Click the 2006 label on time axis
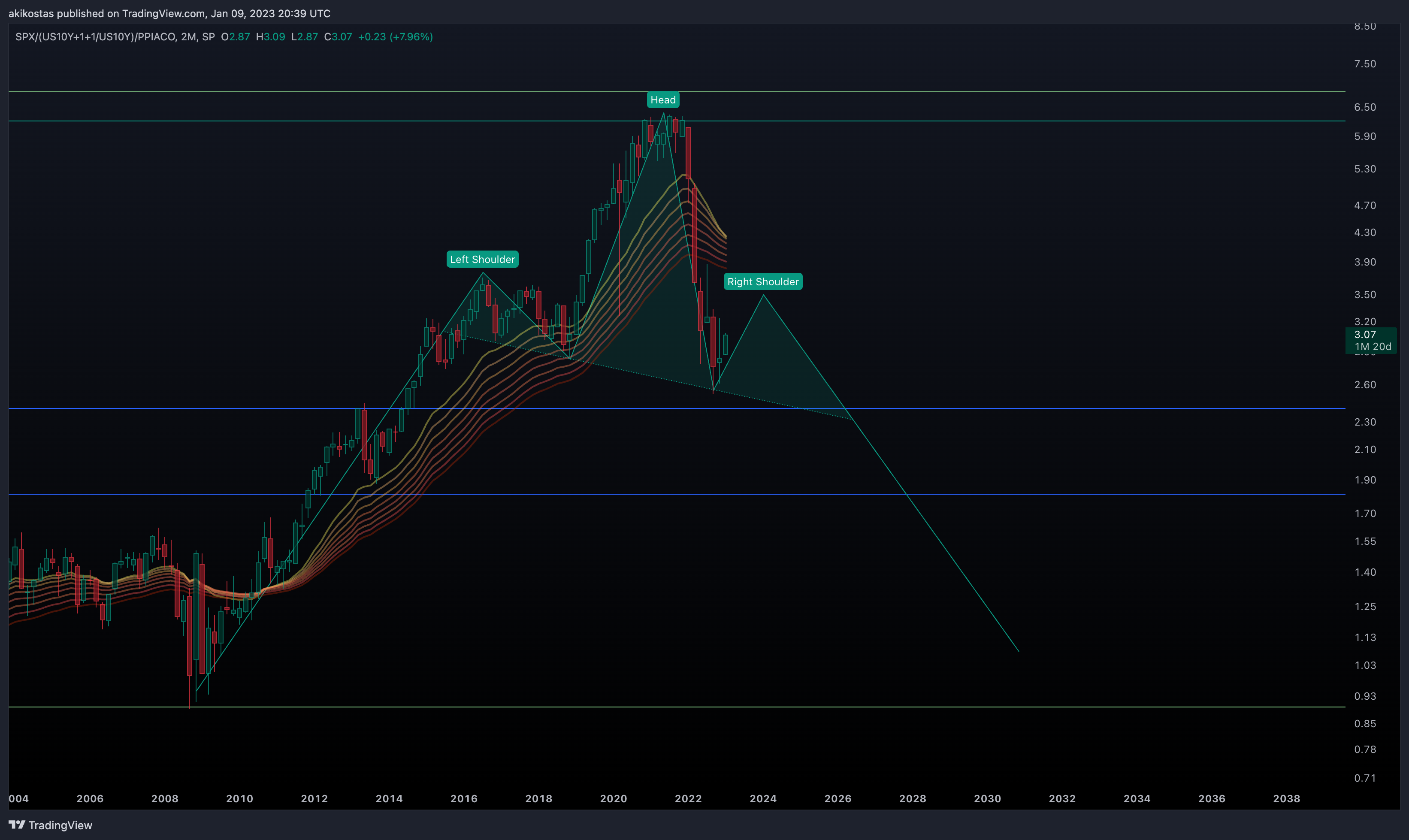Image resolution: width=1409 pixels, height=840 pixels. (90, 798)
